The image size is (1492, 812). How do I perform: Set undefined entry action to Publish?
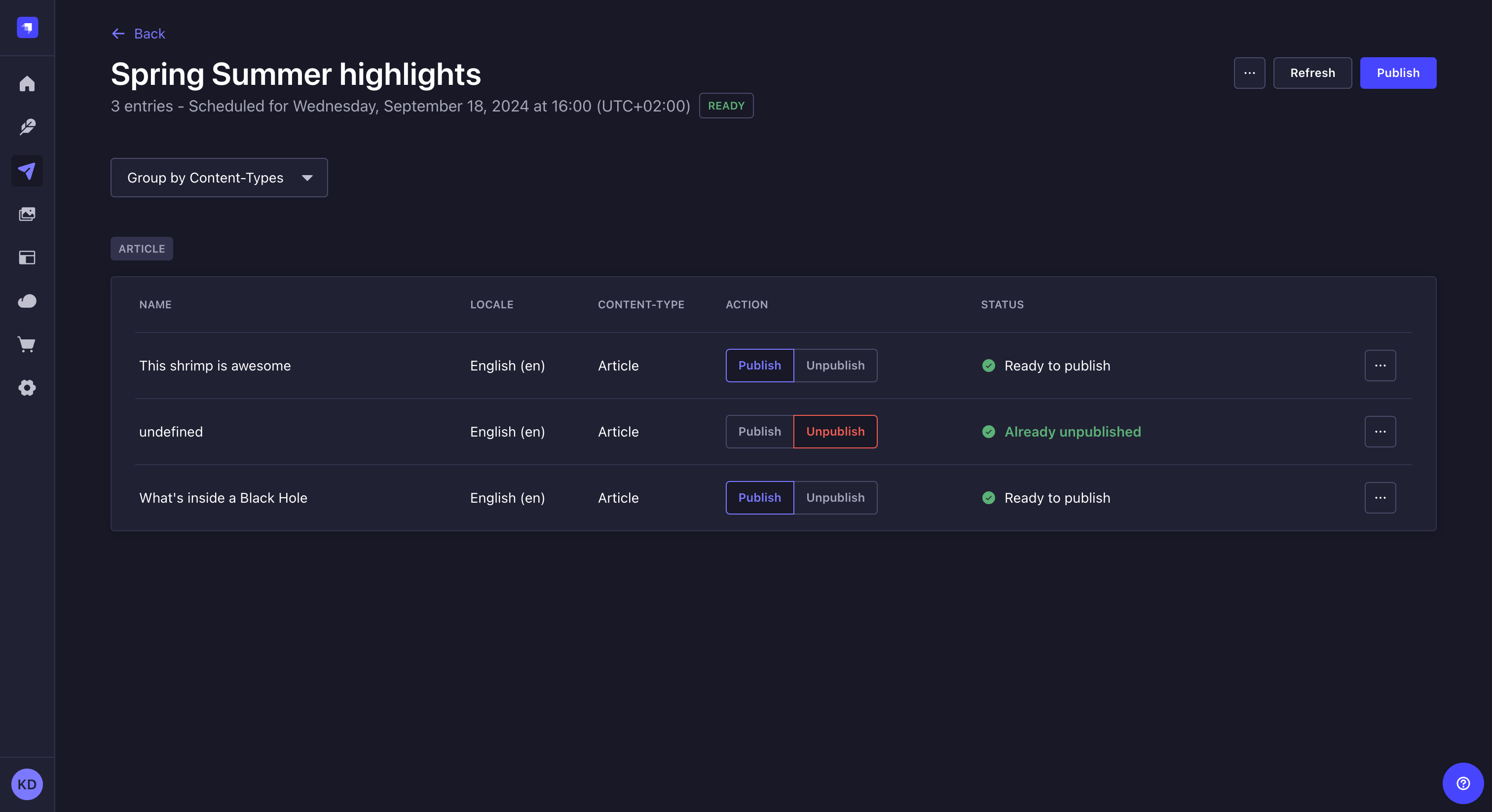(759, 432)
